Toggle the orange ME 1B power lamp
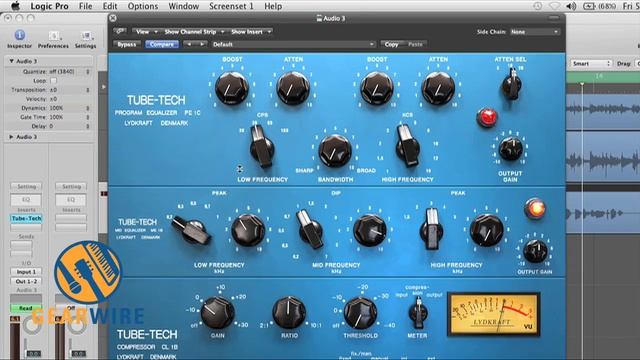Screen dimensions: 640x360 click(535, 209)
